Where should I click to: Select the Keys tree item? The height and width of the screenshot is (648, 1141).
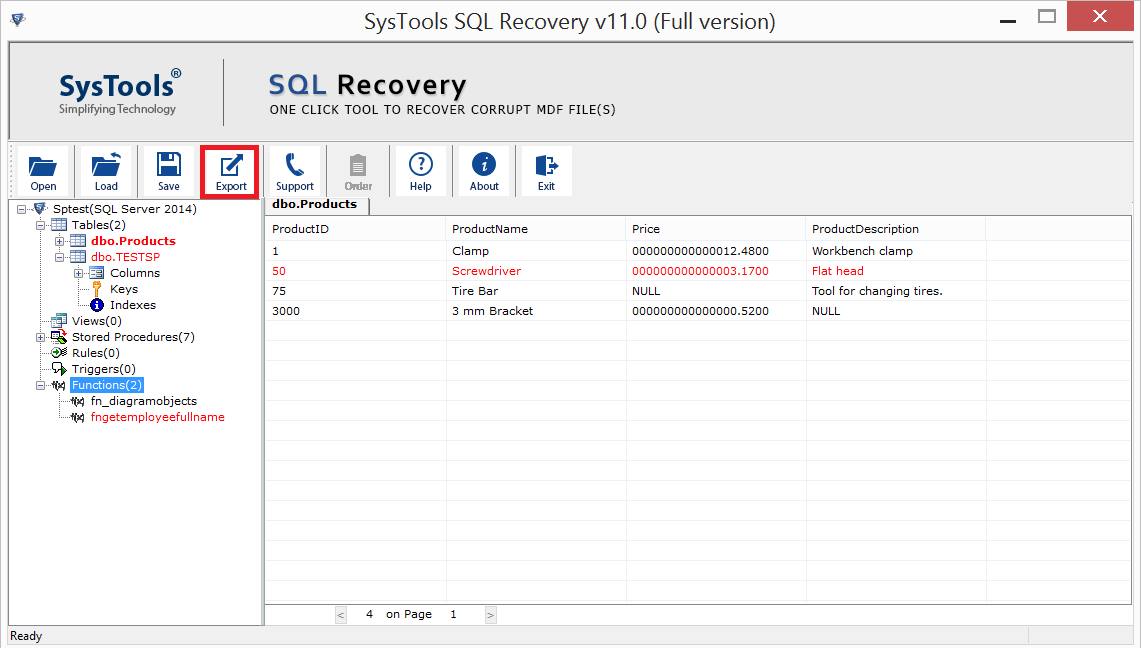point(124,289)
